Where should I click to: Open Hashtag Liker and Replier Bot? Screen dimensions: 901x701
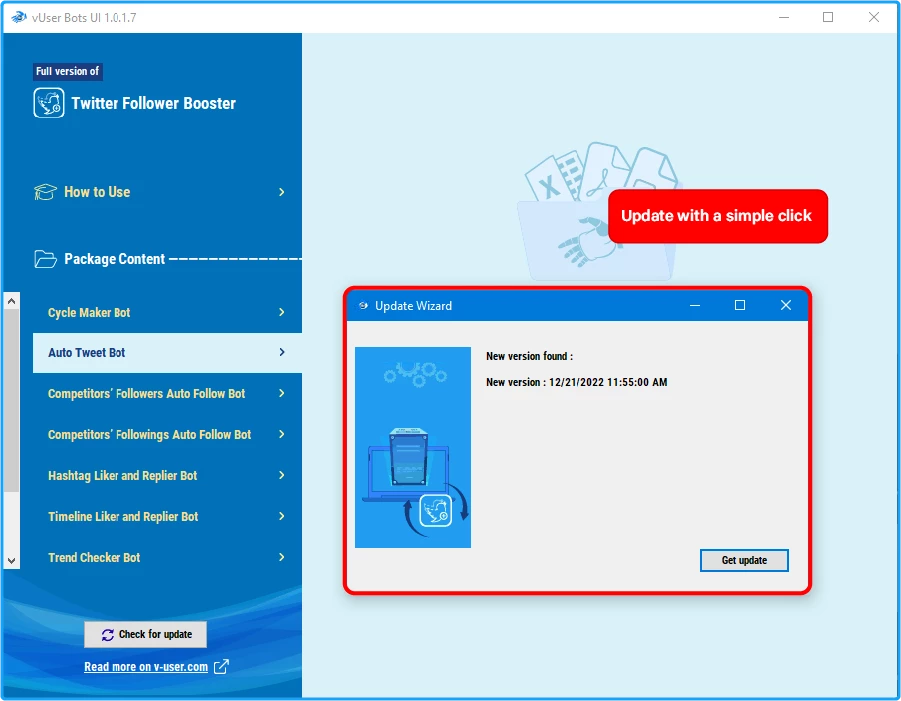click(167, 476)
